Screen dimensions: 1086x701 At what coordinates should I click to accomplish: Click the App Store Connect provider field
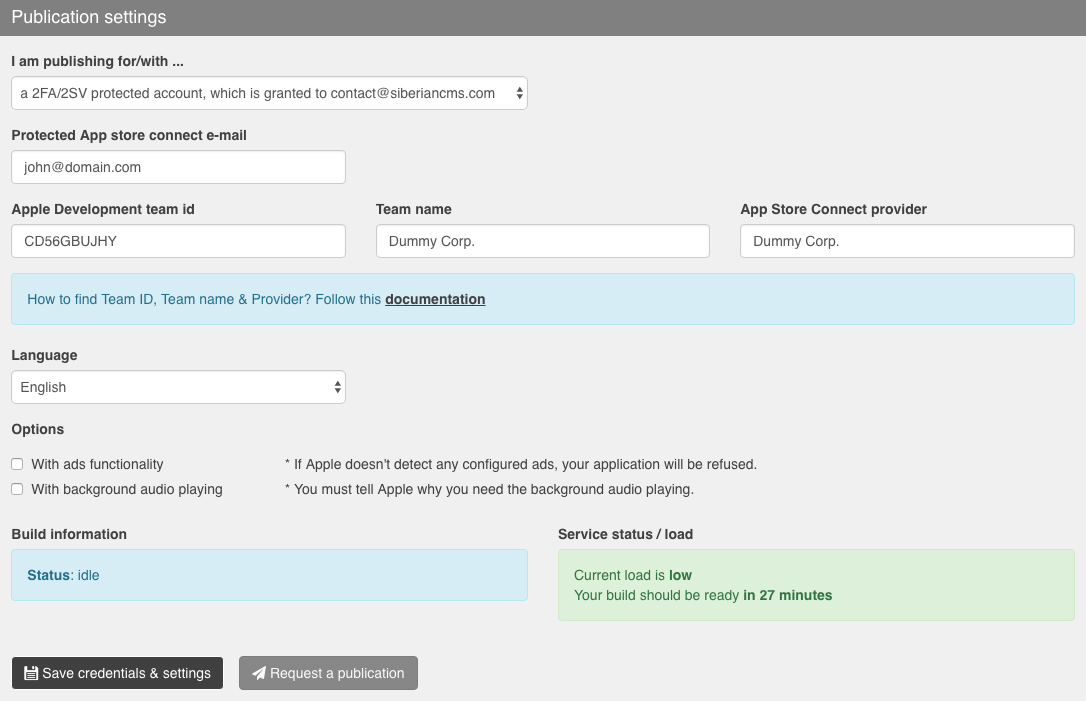(x=906, y=241)
